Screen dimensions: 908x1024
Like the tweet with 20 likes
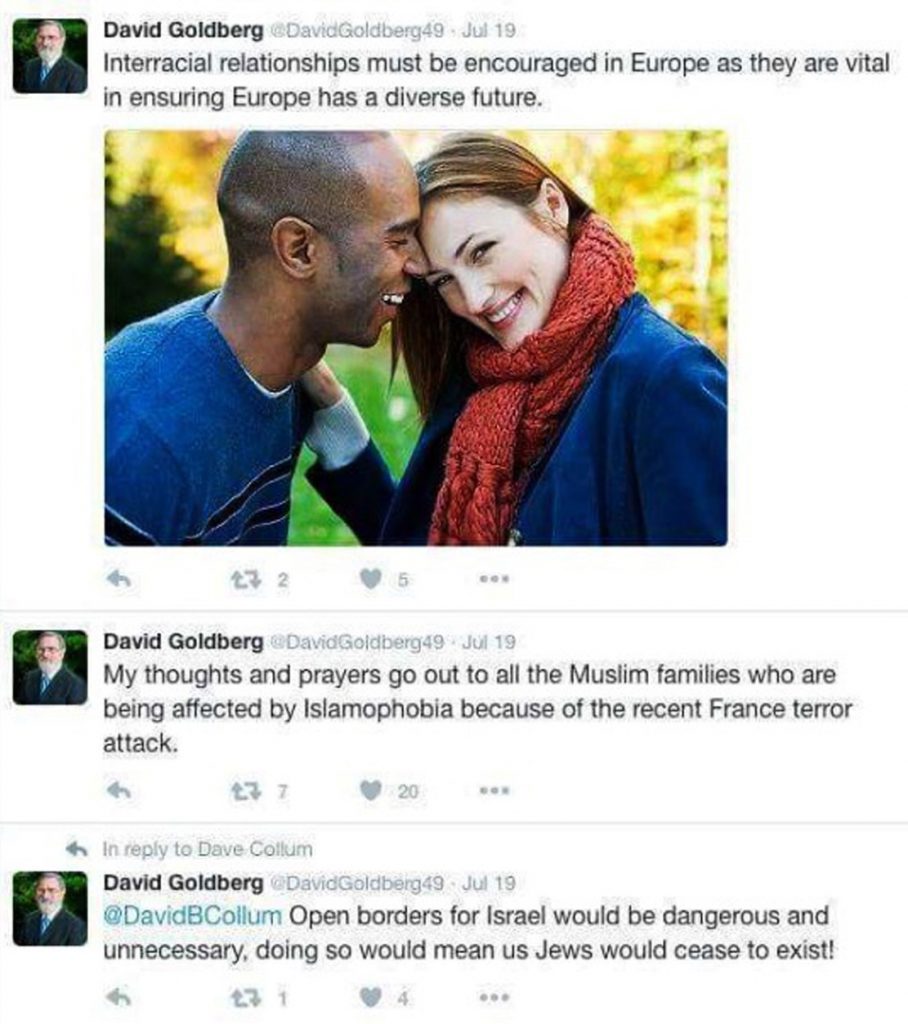(x=371, y=792)
